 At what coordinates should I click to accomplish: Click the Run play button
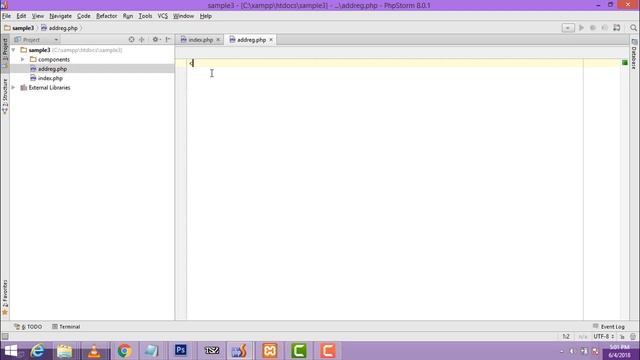click(581, 28)
